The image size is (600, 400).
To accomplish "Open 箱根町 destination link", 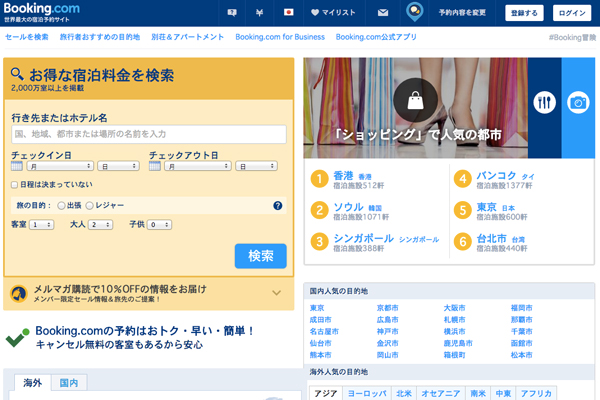I will [x=454, y=355].
